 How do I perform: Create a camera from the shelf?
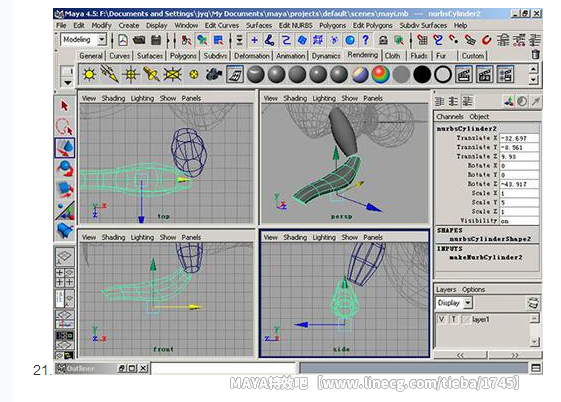pos(214,75)
